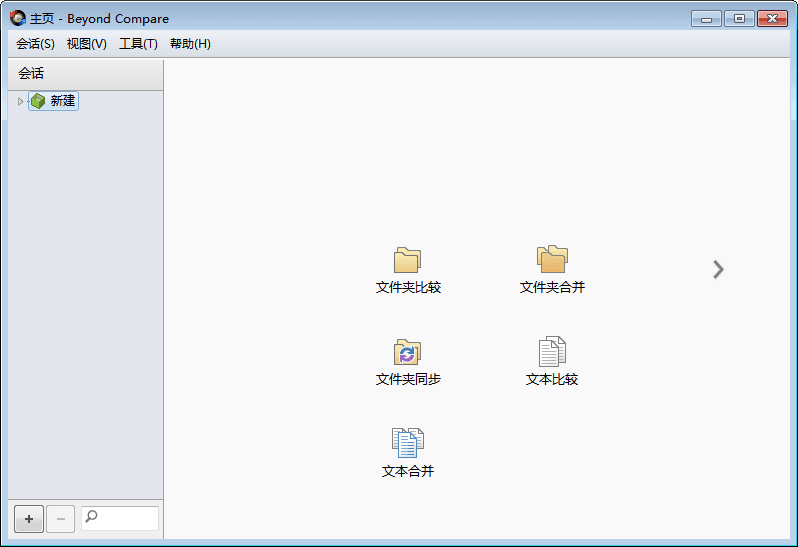Click the minus remove session button
The image size is (798, 547).
click(x=61, y=519)
